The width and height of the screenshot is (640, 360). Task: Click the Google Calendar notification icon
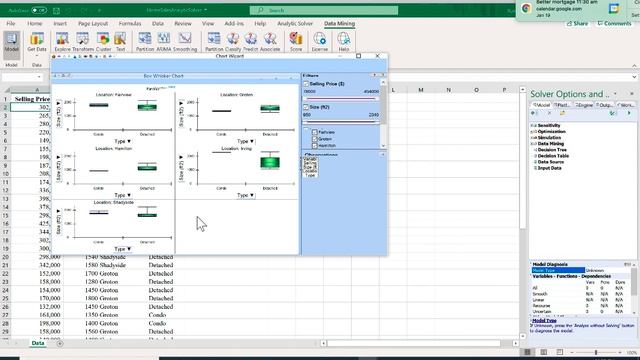(x=614, y=9)
